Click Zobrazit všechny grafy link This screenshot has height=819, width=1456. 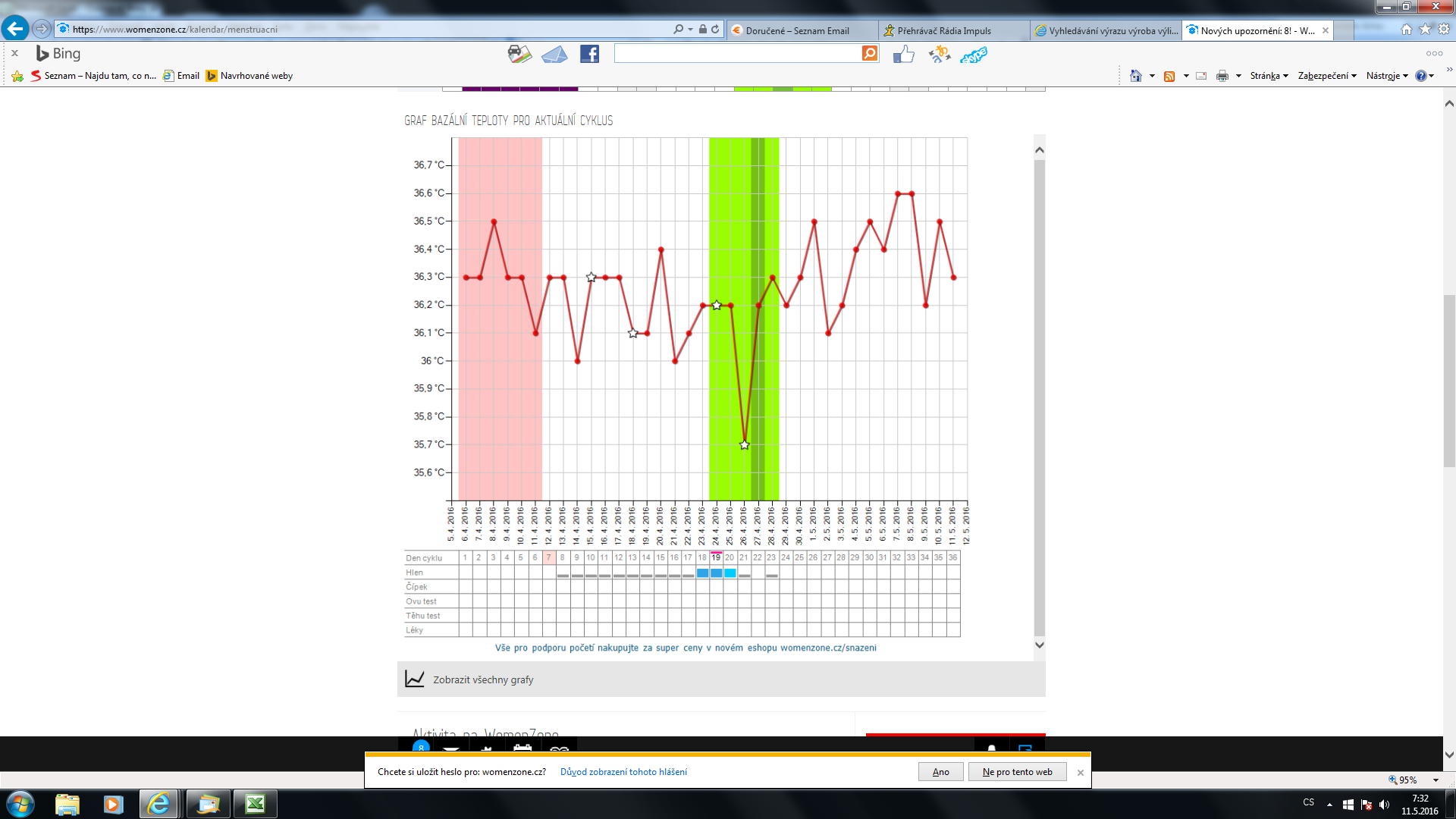click(x=483, y=679)
